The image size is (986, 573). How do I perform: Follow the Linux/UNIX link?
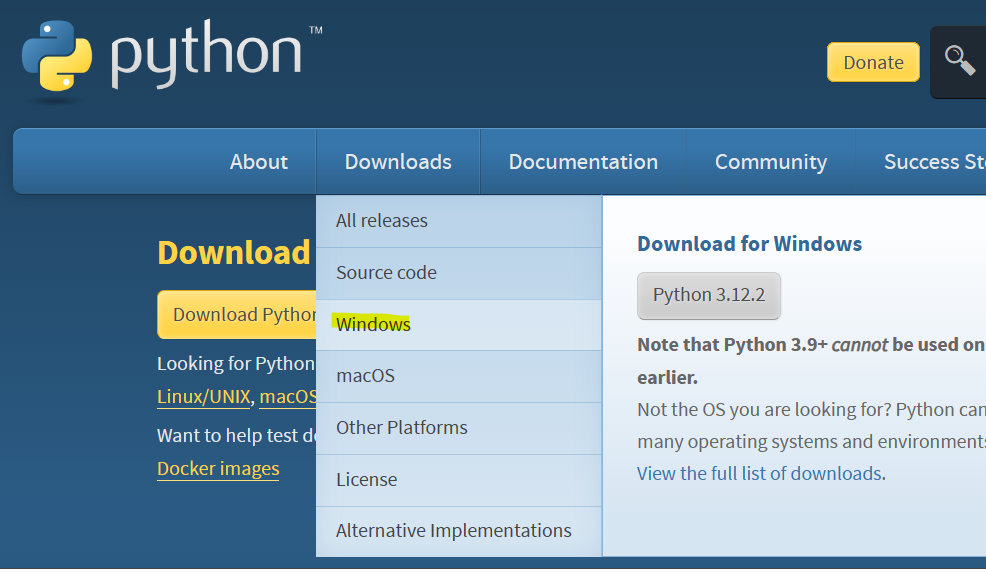(x=204, y=397)
